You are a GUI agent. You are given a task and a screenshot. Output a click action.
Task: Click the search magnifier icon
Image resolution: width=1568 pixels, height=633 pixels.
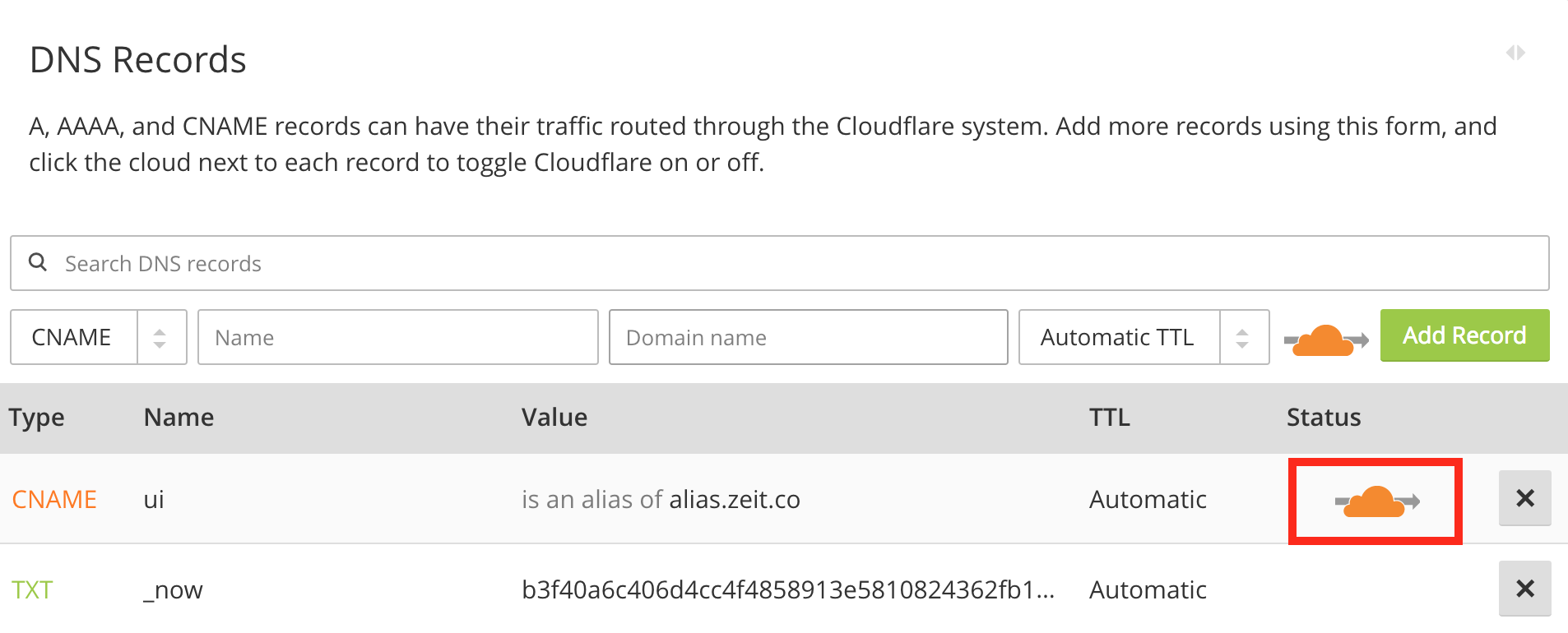pyautogui.click(x=38, y=262)
